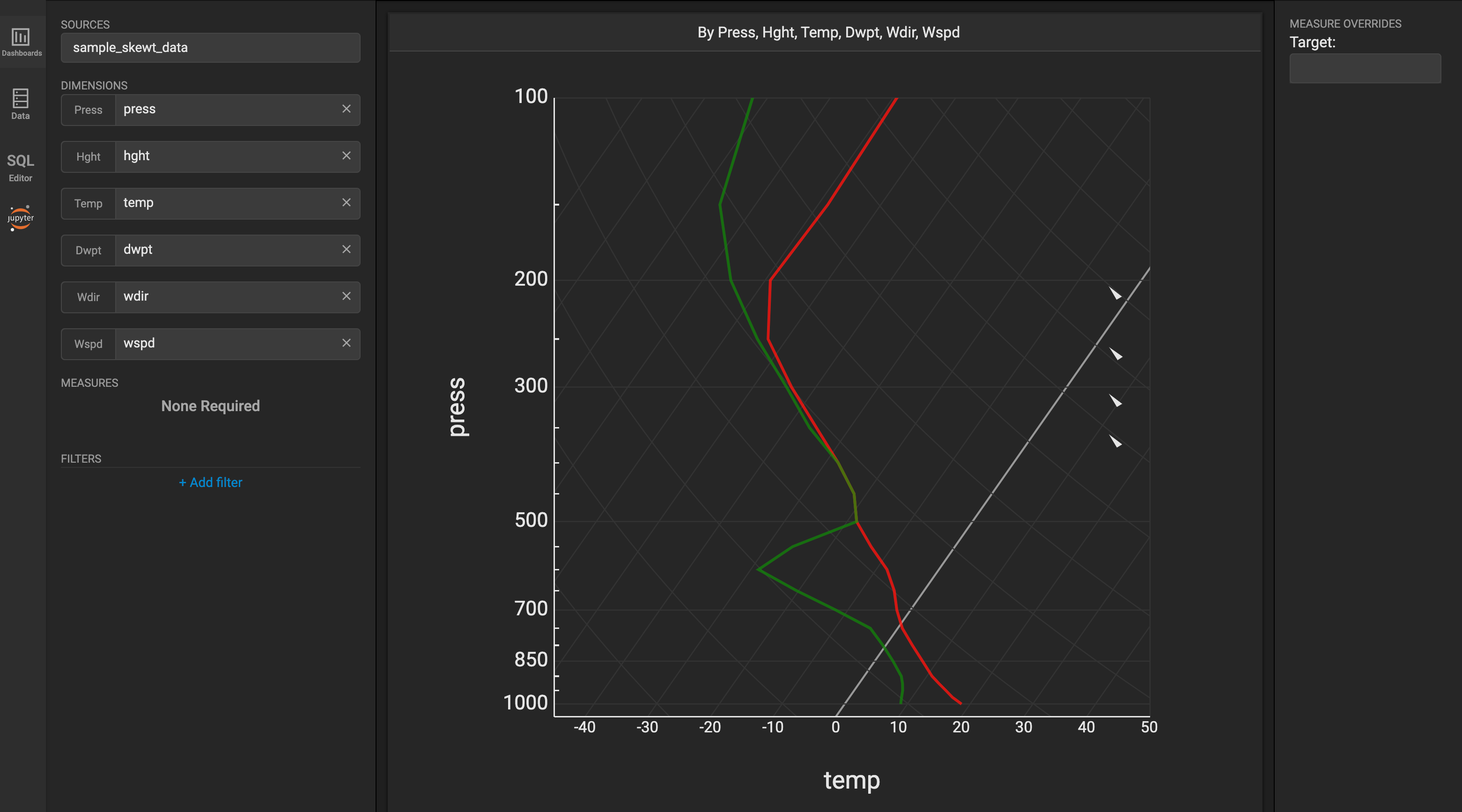Open the temp dimension field
This screenshot has width=1462, height=812.
pyautogui.click(x=227, y=203)
